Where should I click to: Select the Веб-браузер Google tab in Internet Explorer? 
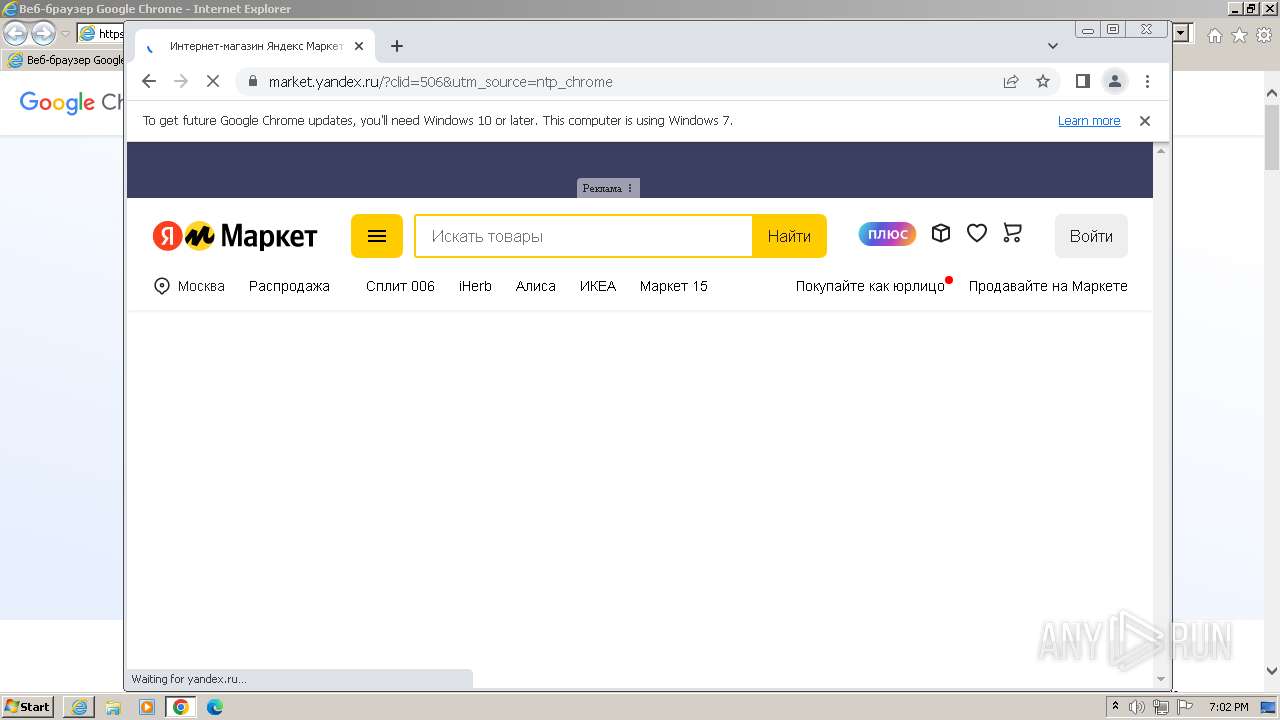(65, 60)
